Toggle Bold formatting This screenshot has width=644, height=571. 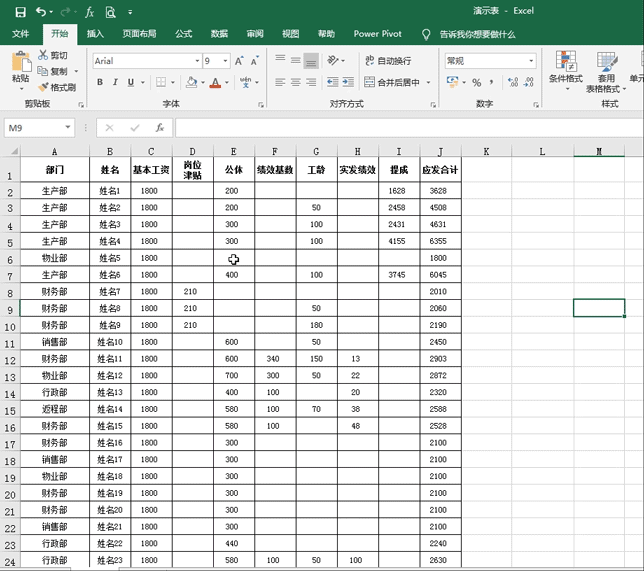pos(100,82)
